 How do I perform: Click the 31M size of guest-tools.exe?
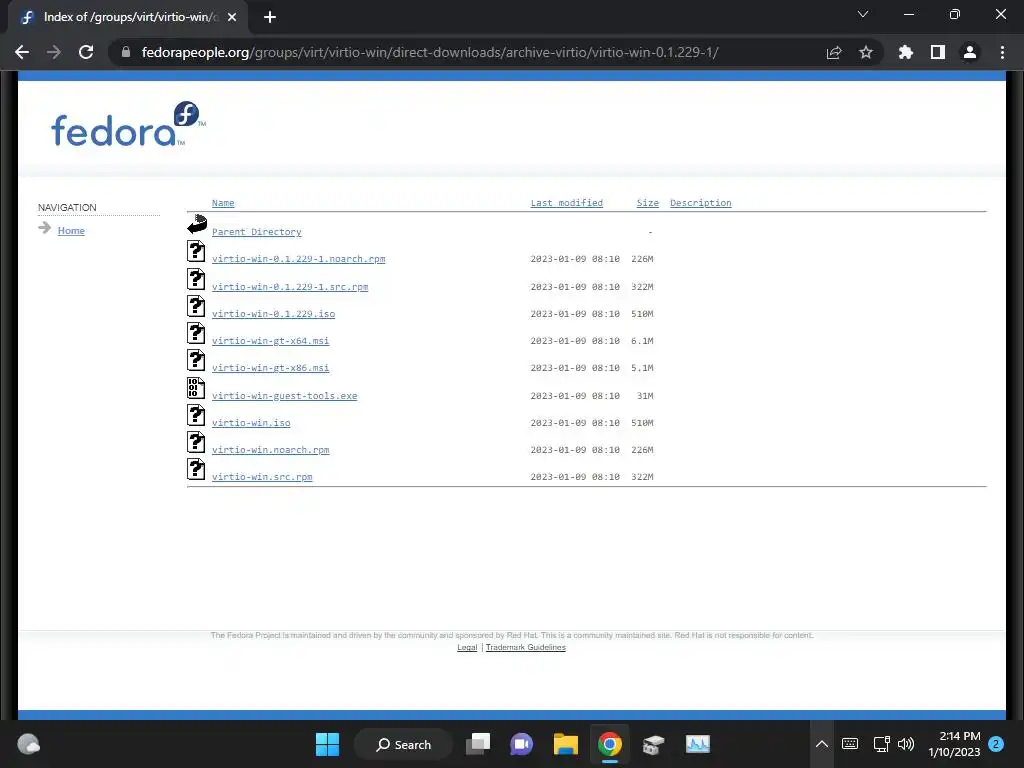(645, 396)
